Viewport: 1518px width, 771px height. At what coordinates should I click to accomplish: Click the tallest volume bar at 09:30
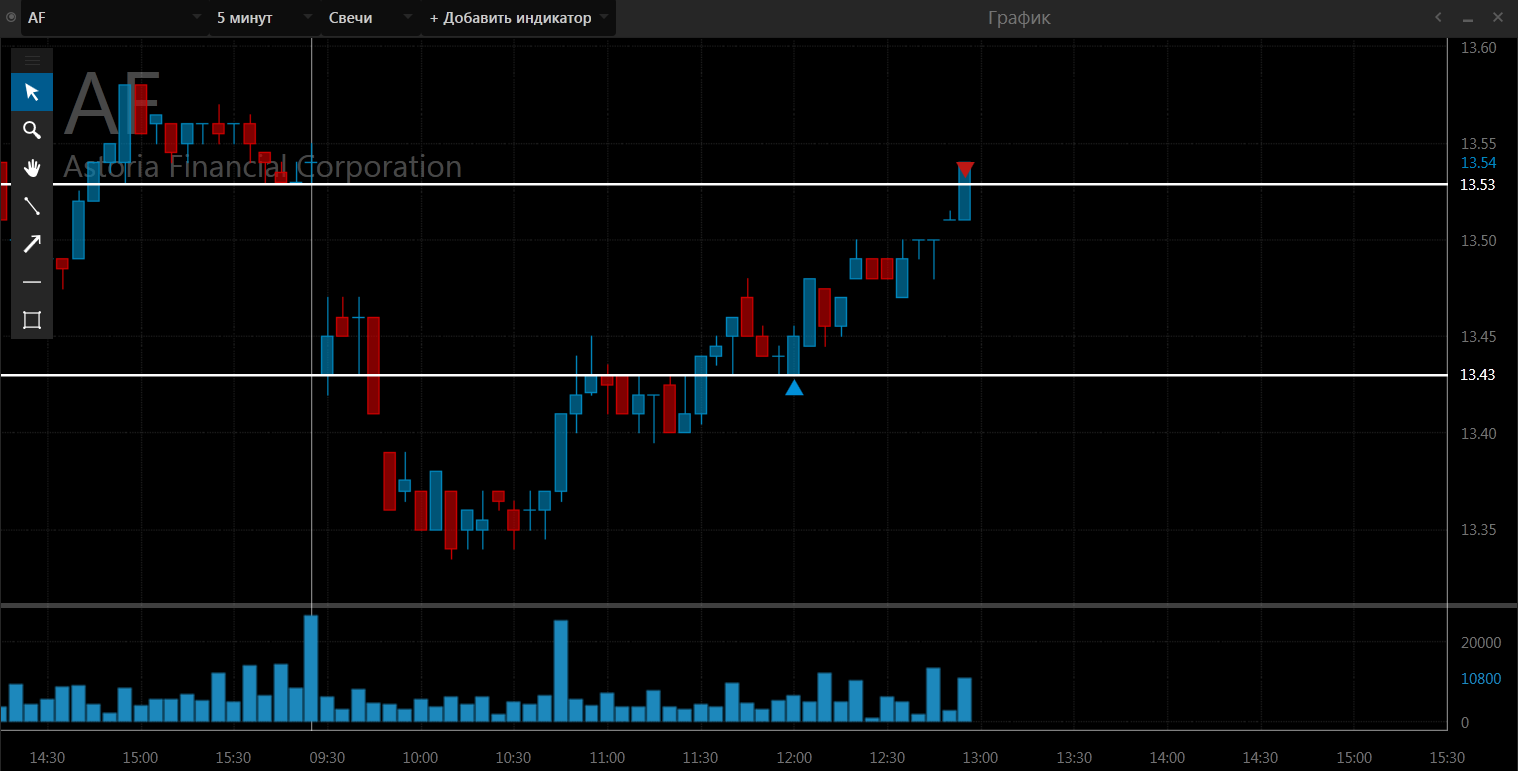[311, 668]
